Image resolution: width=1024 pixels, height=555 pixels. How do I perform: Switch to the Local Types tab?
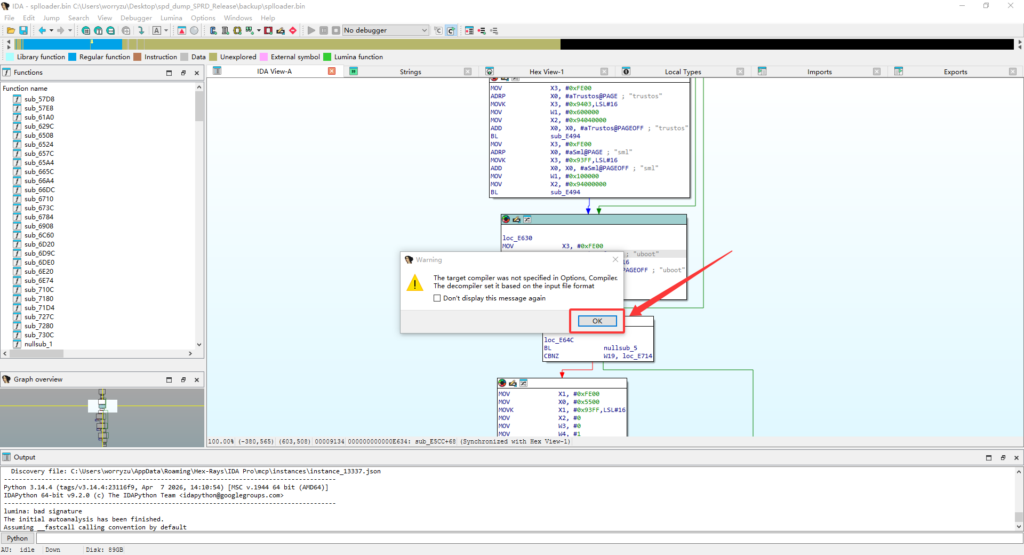682,72
